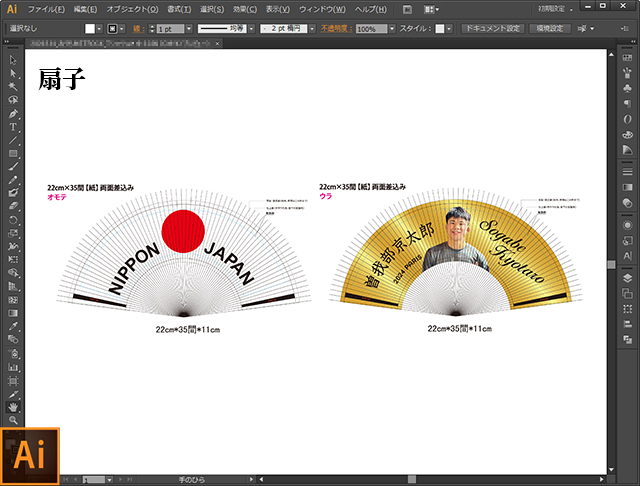The image size is (640, 486).
Task: Open the オブジェクト(O) menu
Action: click(x=132, y=9)
